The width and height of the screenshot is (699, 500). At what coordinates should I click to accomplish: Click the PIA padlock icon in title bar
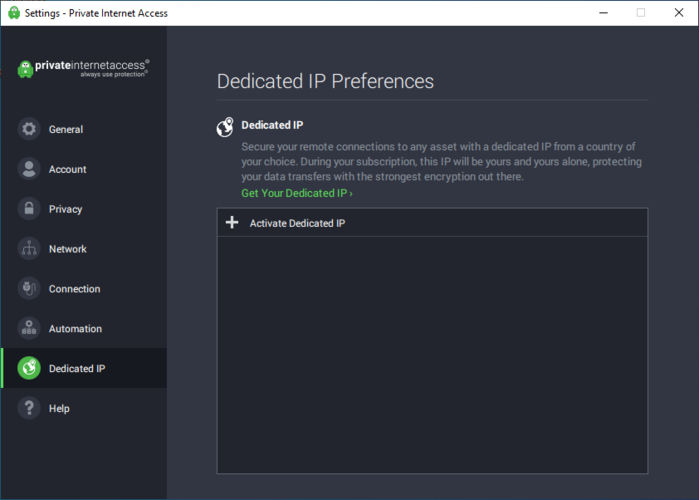(x=14, y=12)
